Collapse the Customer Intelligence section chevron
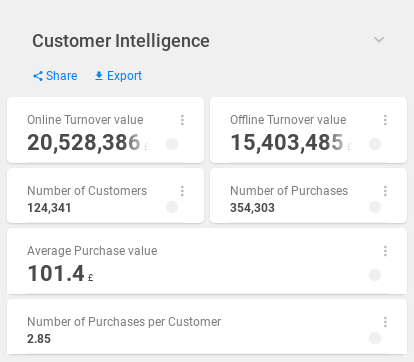The image size is (414, 362). click(x=379, y=40)
